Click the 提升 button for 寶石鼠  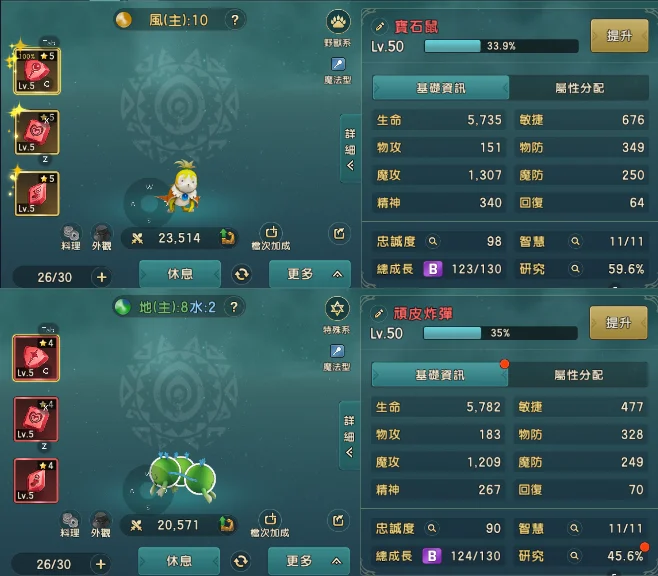(x=619, y=36)
